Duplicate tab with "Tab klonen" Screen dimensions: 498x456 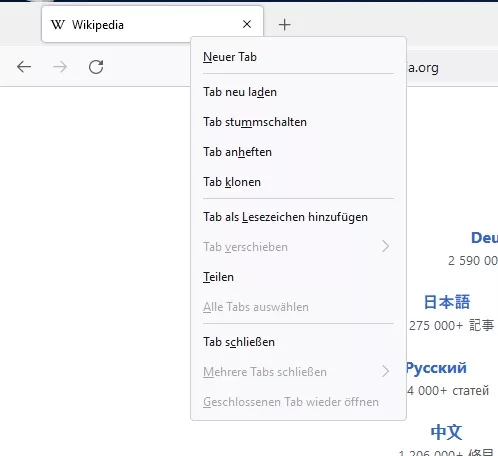(298, 182)
